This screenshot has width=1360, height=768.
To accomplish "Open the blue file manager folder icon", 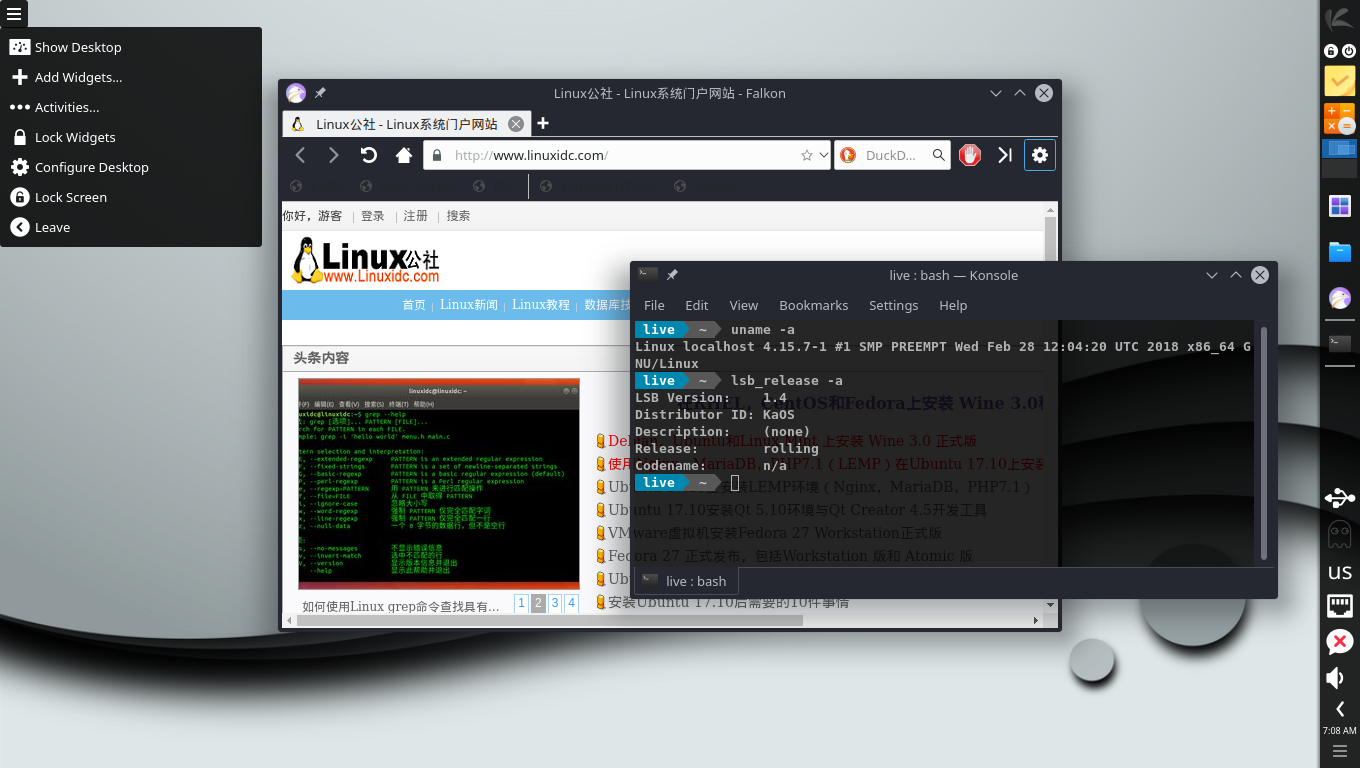I will pos(1340,251).
